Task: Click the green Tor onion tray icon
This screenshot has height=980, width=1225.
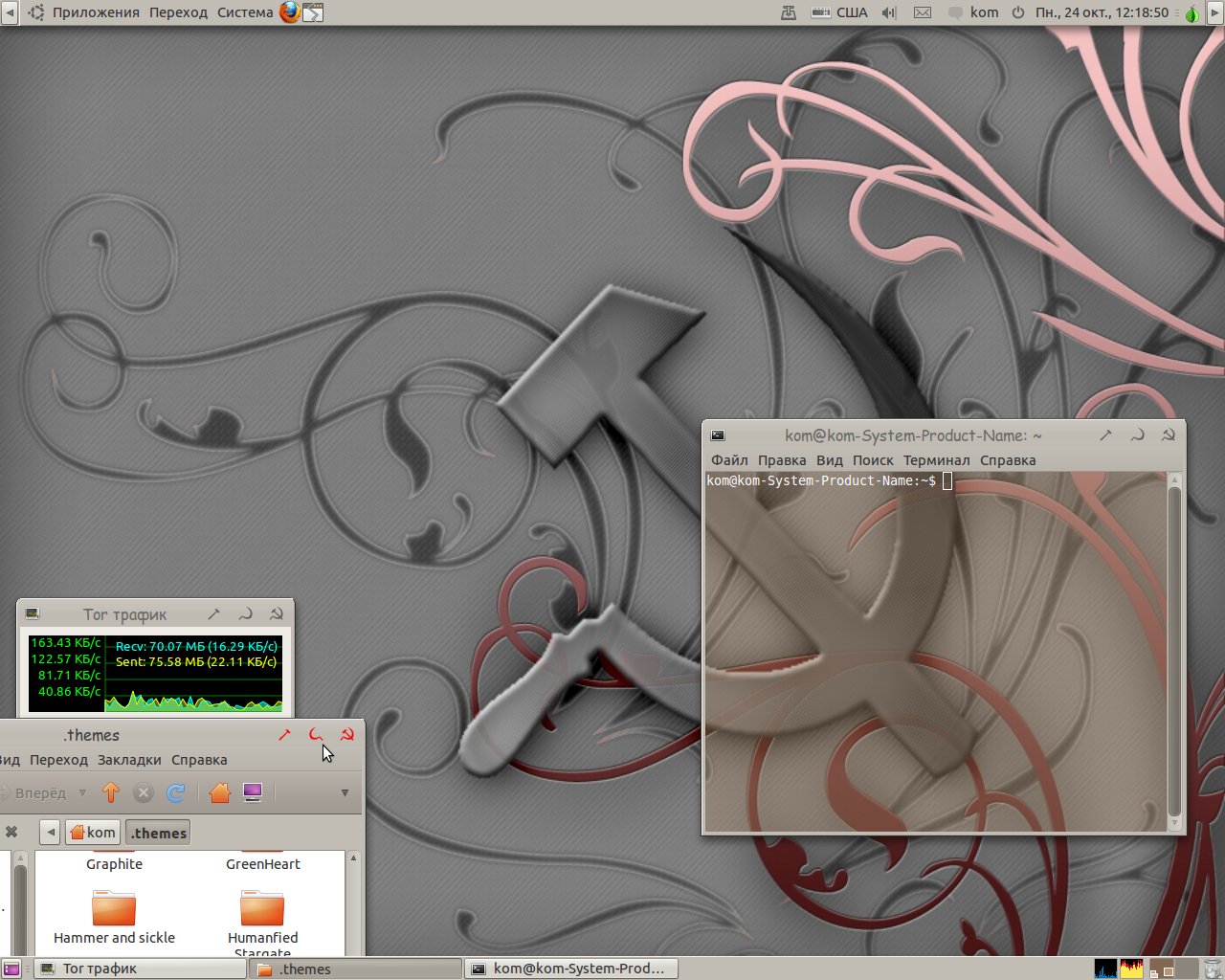Action: 1192,13
